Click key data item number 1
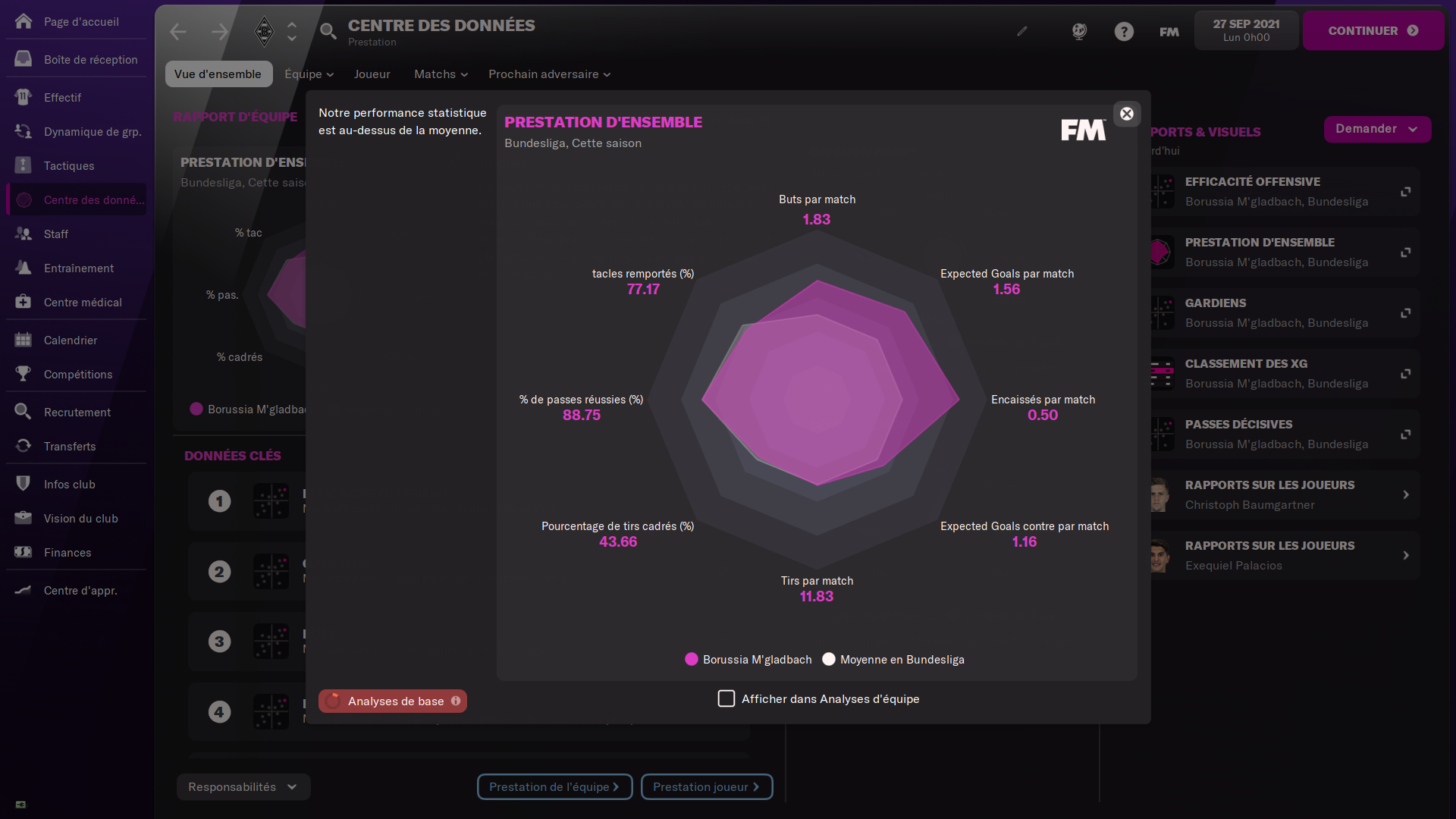This screenshot has height=819, width=1456. tap(219, 501)
